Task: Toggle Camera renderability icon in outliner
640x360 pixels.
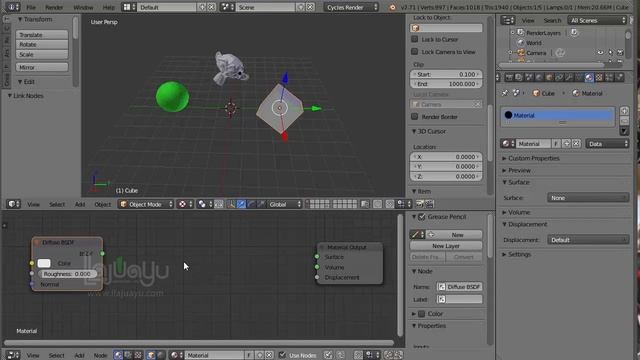Action: pyautogui.click(x=620, y=53)
